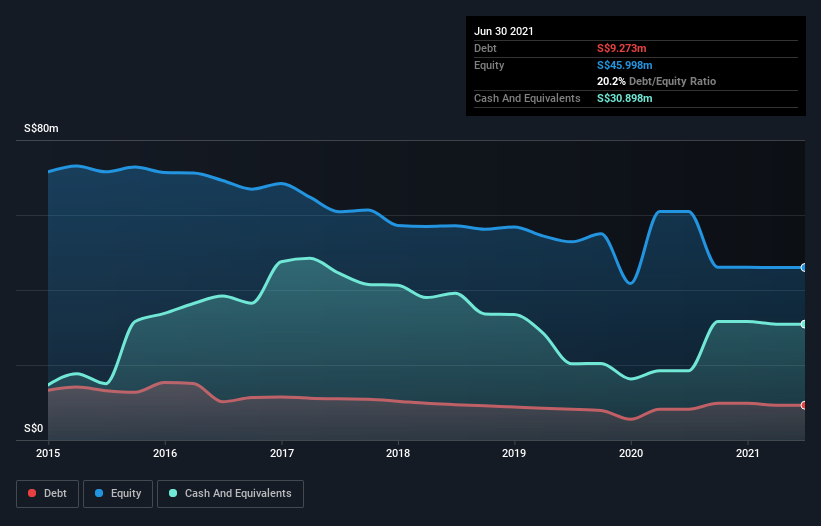This screenshot has width=821, height=526.
Task: Select the 2021 x-axis label
Action: [x=748, y=453]
